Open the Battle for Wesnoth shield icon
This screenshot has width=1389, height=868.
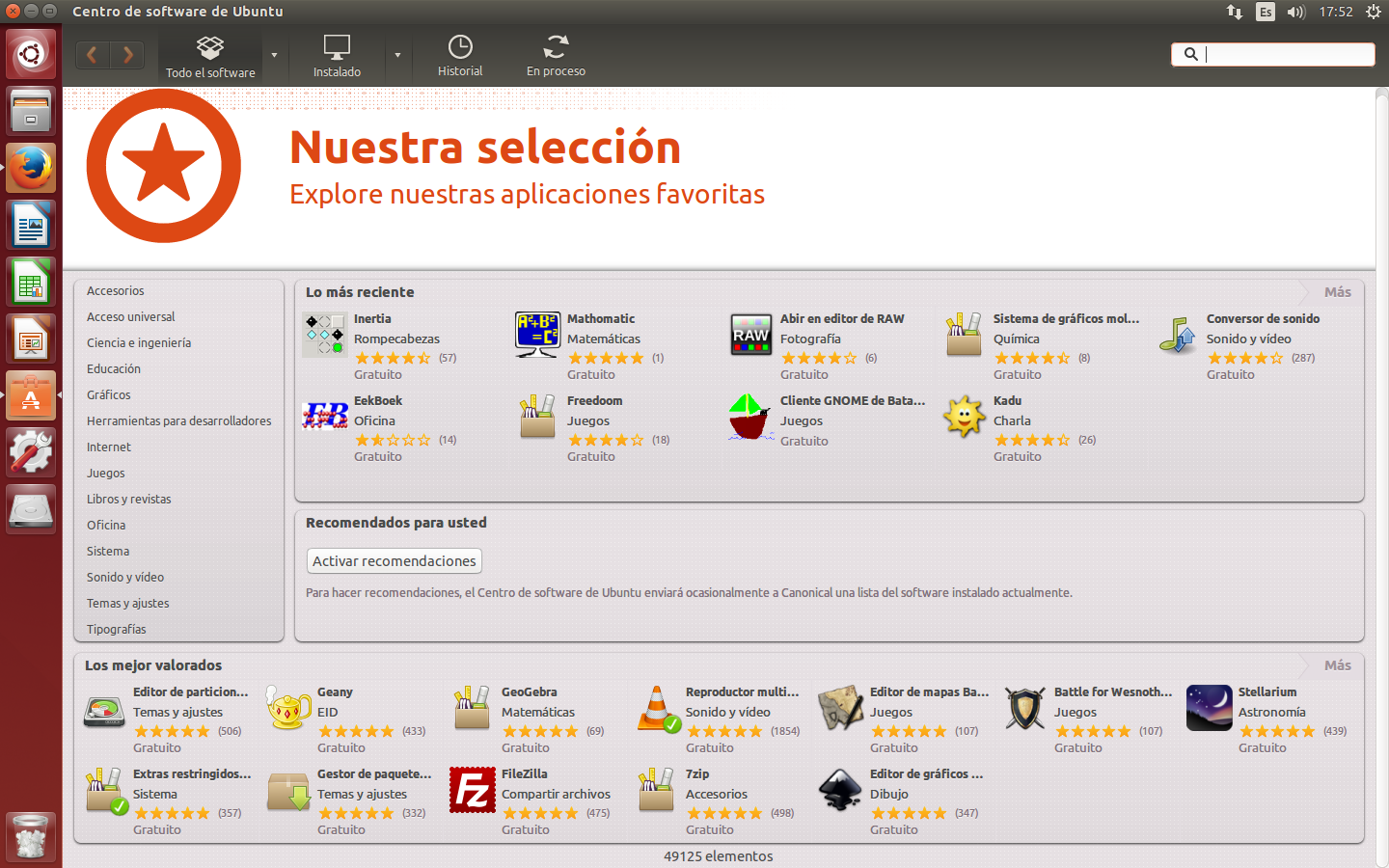(x=1025, y=708)
